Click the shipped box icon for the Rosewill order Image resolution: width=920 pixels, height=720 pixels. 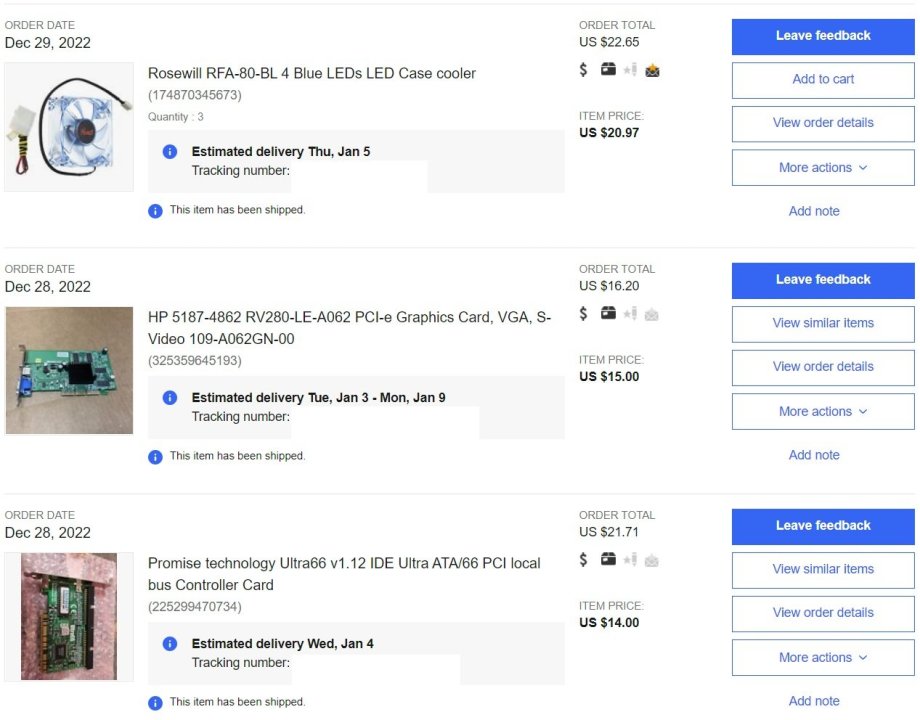click(x=608, y=70)
